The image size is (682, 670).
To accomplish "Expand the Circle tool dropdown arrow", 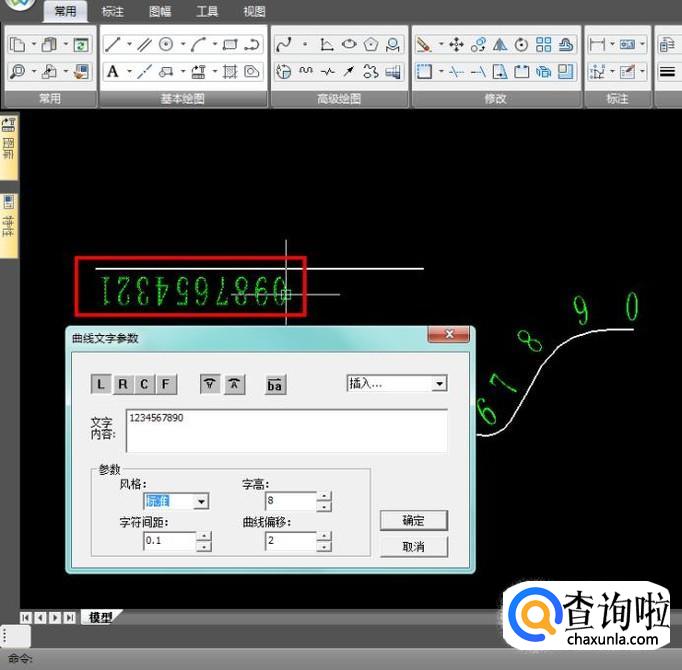I will tap(183, 44).
